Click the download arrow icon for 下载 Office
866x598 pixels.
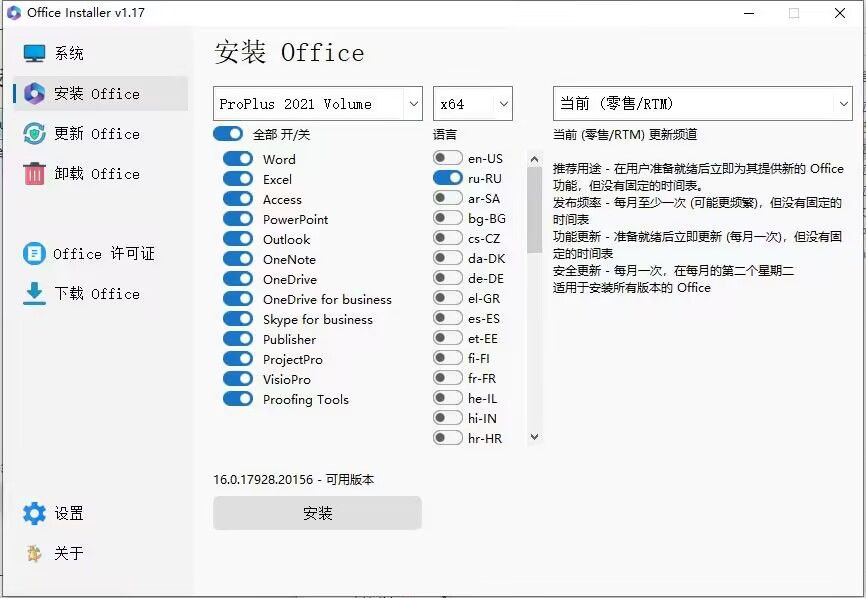click(x=34, y=294)
